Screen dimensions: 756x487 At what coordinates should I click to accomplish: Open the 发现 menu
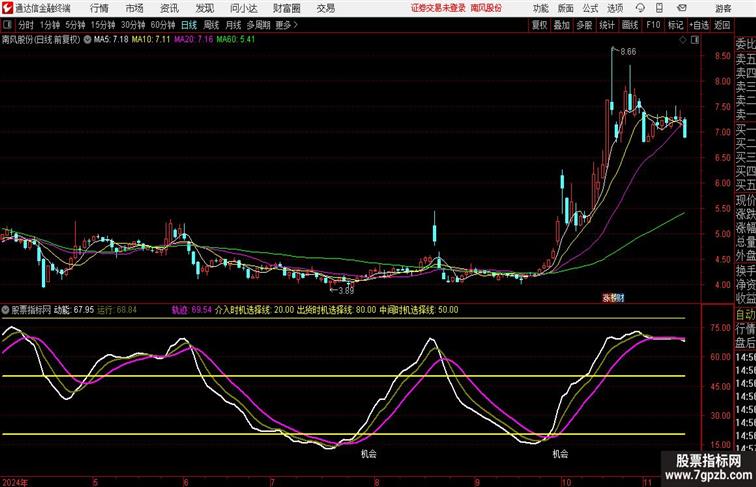coord(204,8)
